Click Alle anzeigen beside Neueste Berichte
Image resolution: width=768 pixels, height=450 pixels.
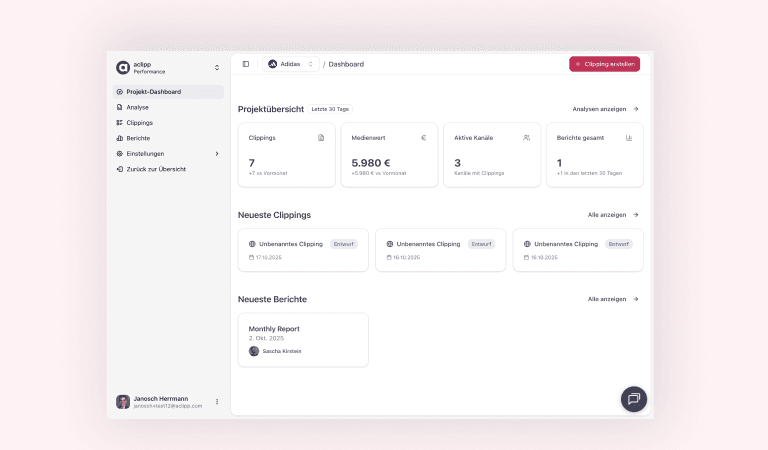pyautogui.click(x=612, y=299)
